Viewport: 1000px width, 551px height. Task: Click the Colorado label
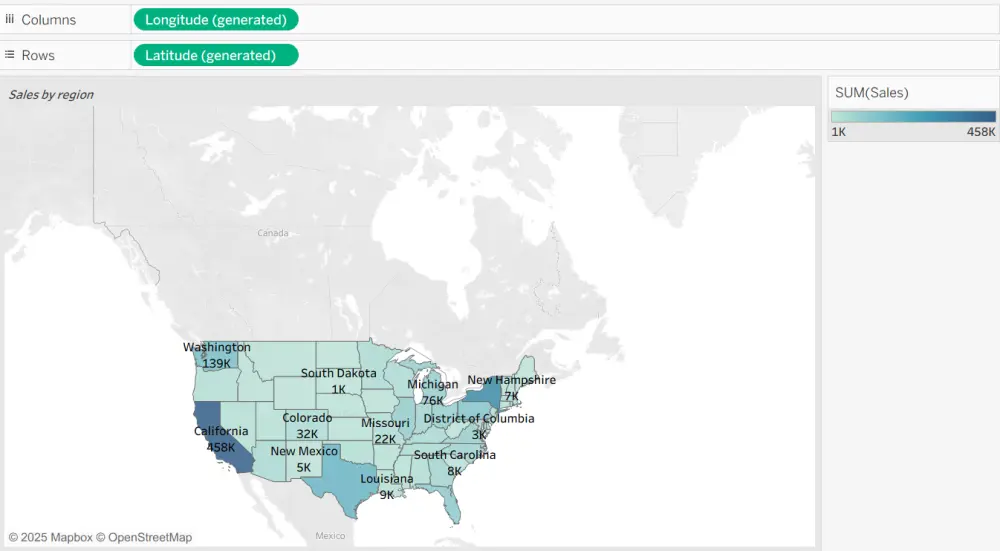point(307,418)
